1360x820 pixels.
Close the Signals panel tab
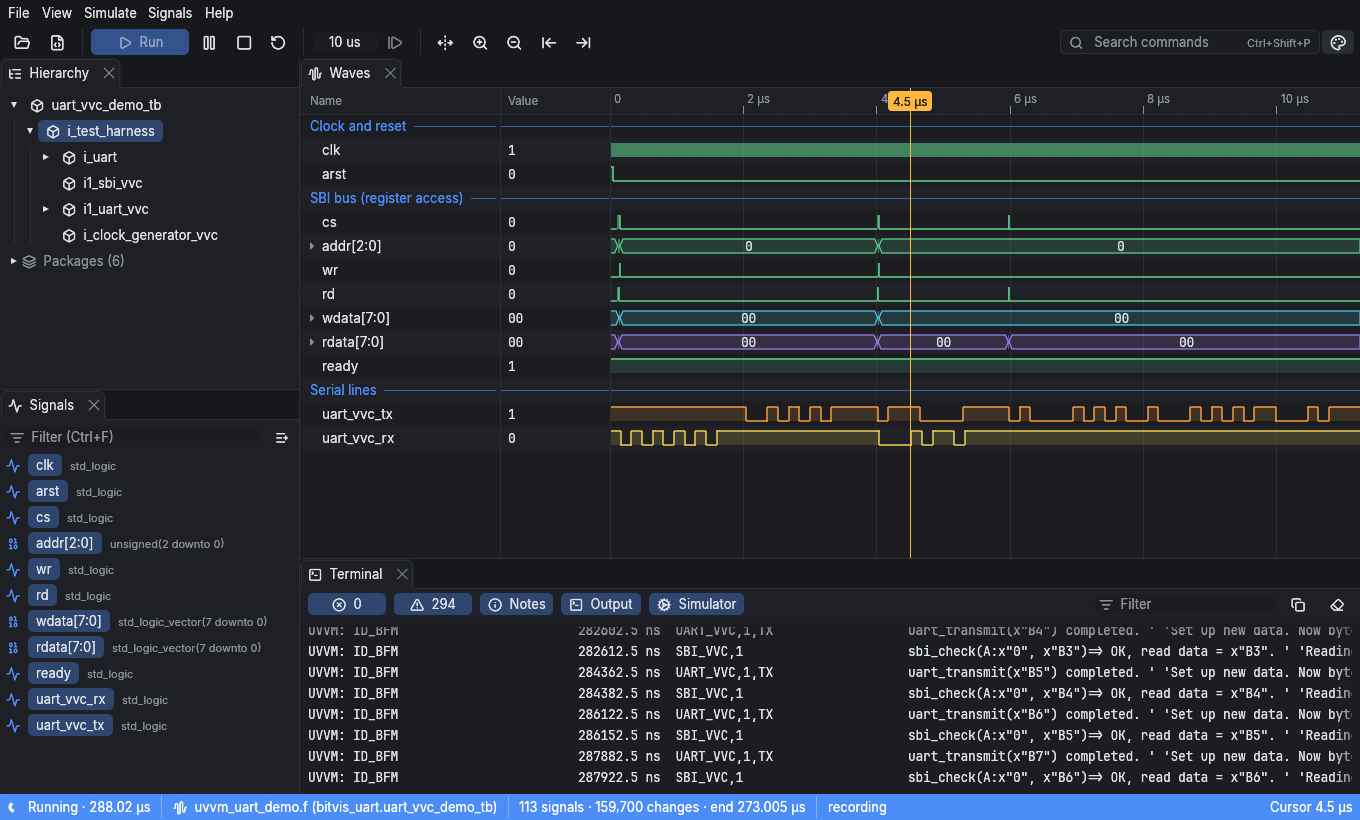coord(93,405)
